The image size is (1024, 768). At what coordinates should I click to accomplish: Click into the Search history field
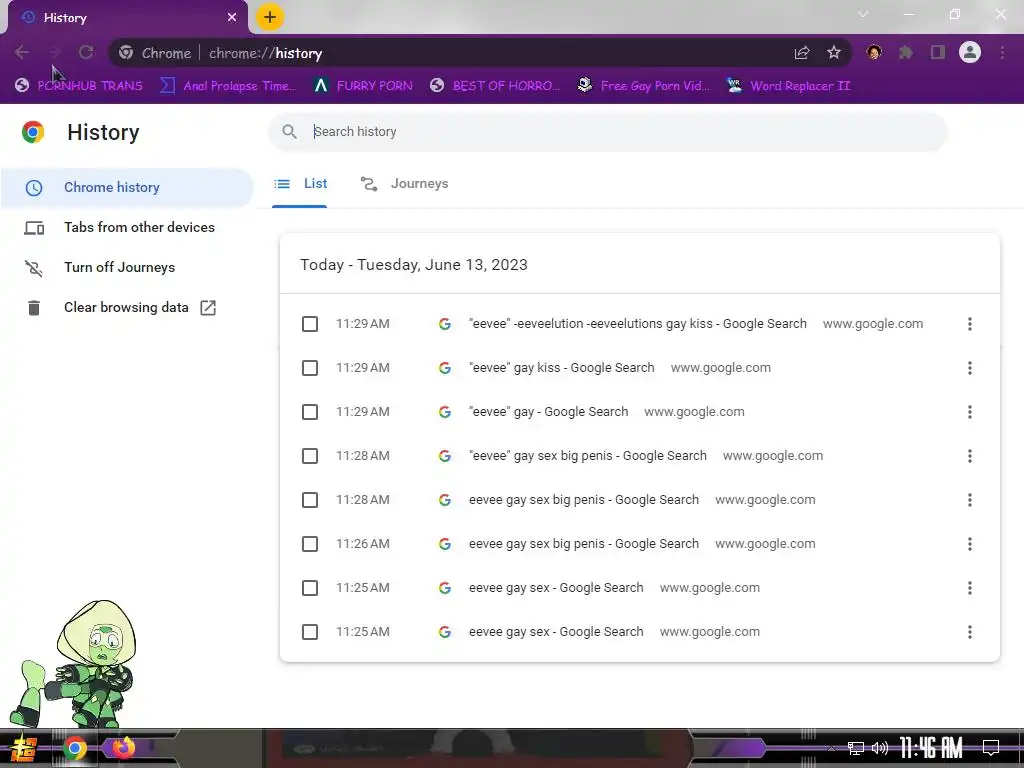(x=607, y=132)
